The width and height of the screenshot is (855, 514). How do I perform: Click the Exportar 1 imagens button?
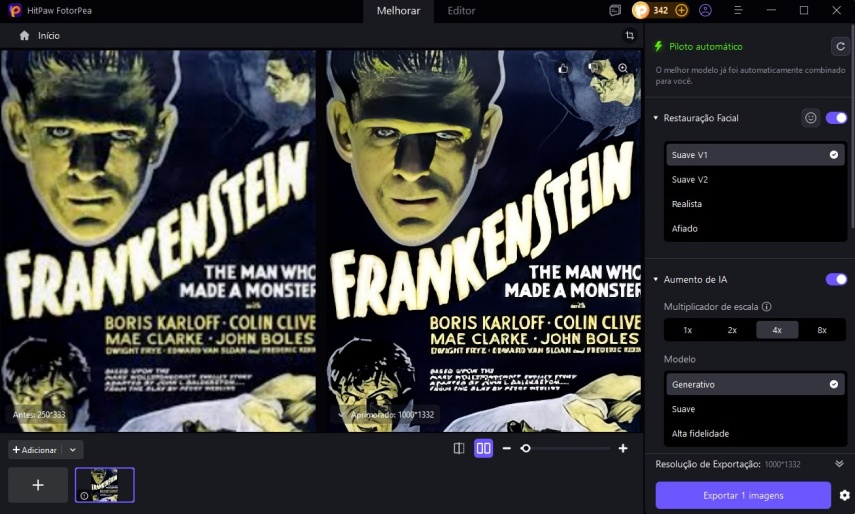pyautogui.click(x=743, y=495)
